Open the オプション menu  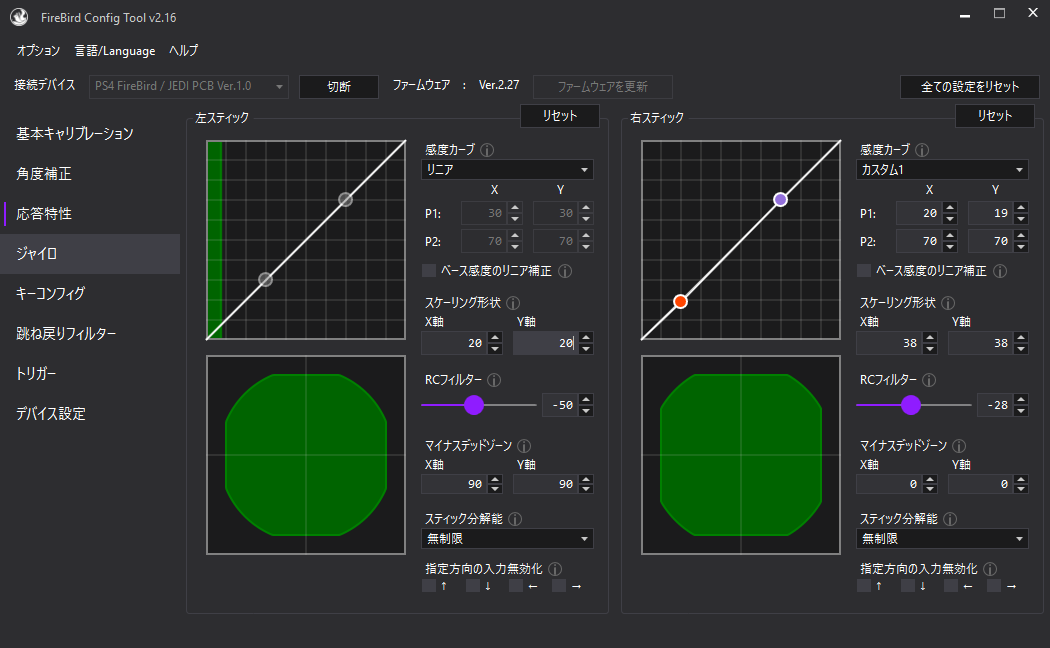(38, 50)
